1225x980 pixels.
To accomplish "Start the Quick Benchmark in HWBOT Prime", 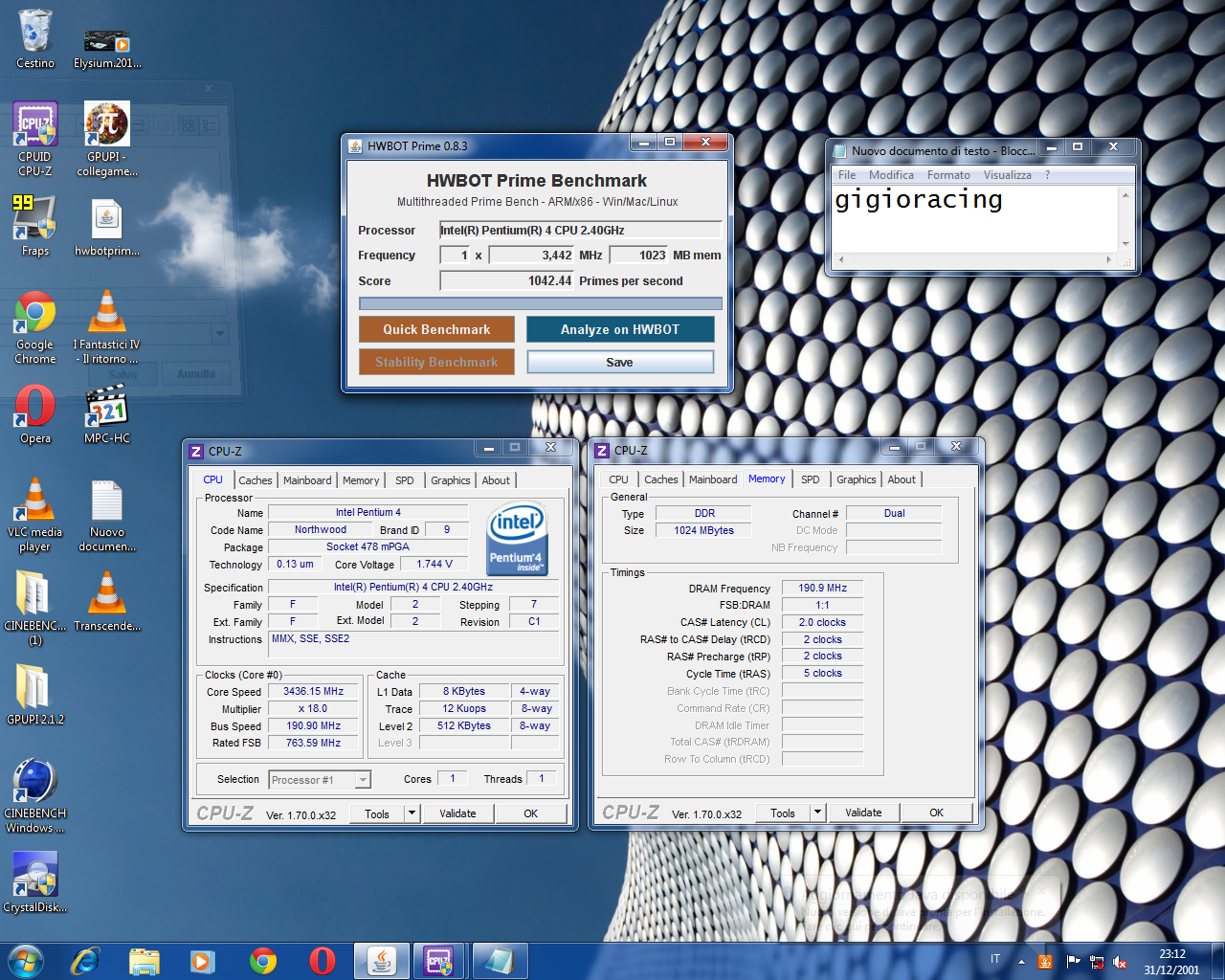I will (436, 329).
